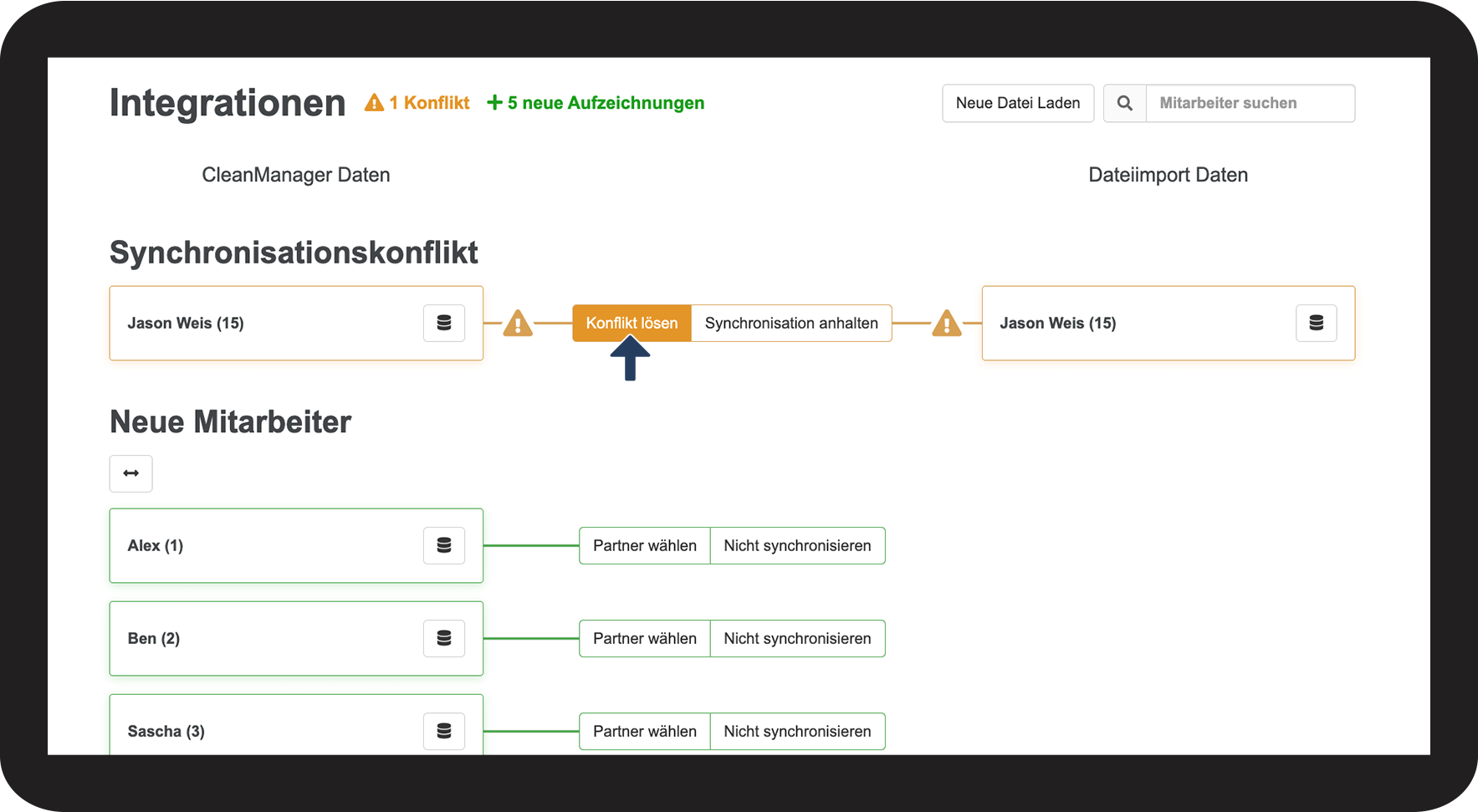Screen dimensions: 1478x812
Task: Click the Synchronisationskonflikt section heading
Action: (x=294, y=253)
